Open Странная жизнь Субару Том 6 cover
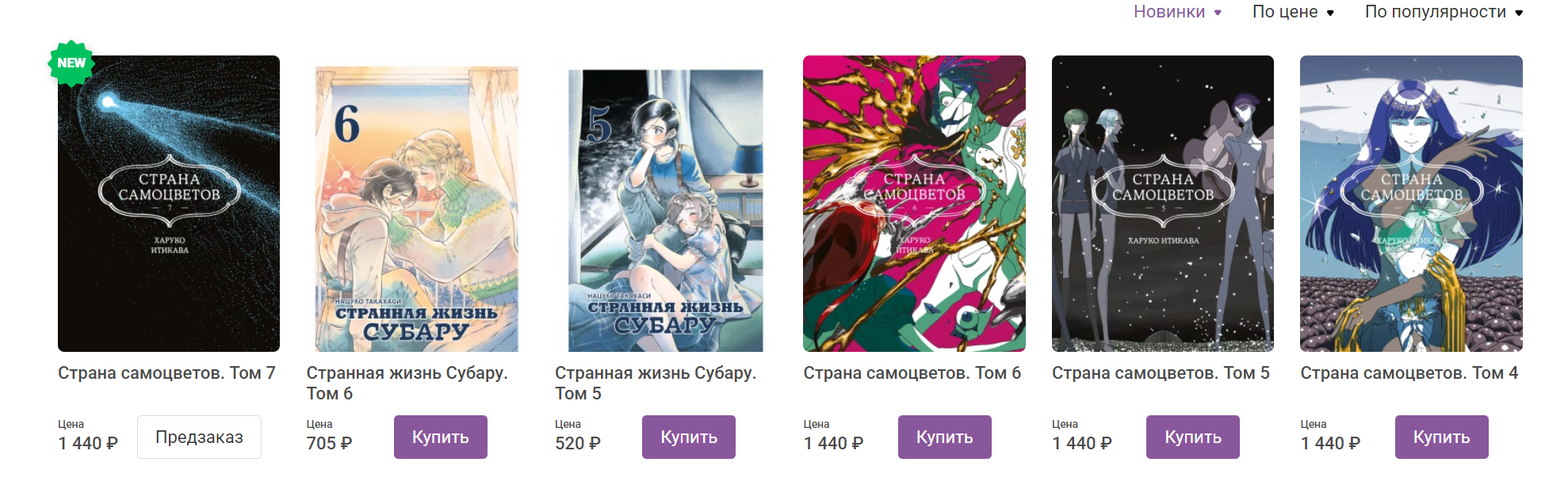 click(x=417, y=208)
